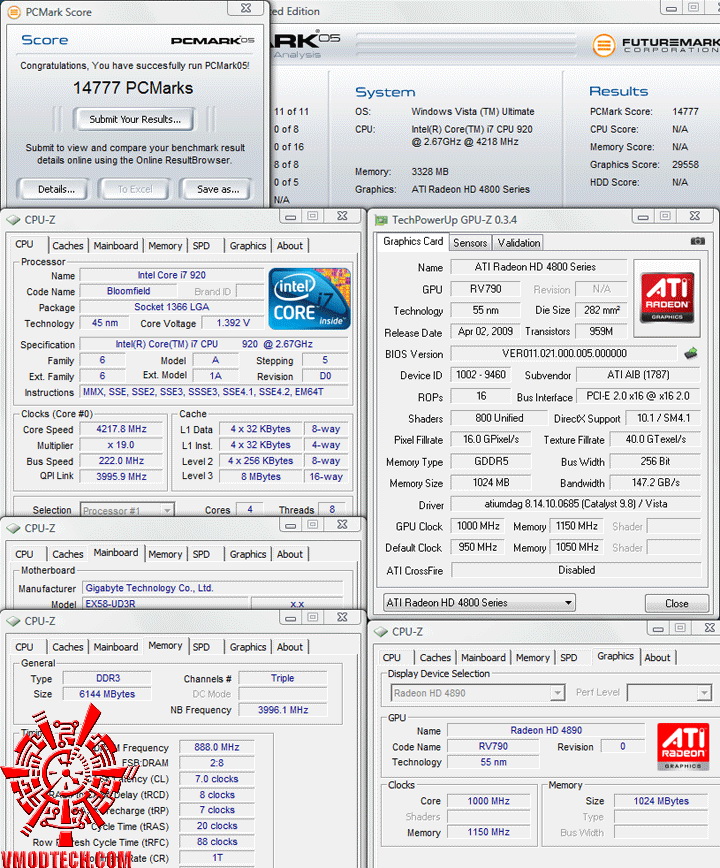The image size is (720, 868).
Task: Click the Default Clock 950 MHz field
Action: pos(478,548)
